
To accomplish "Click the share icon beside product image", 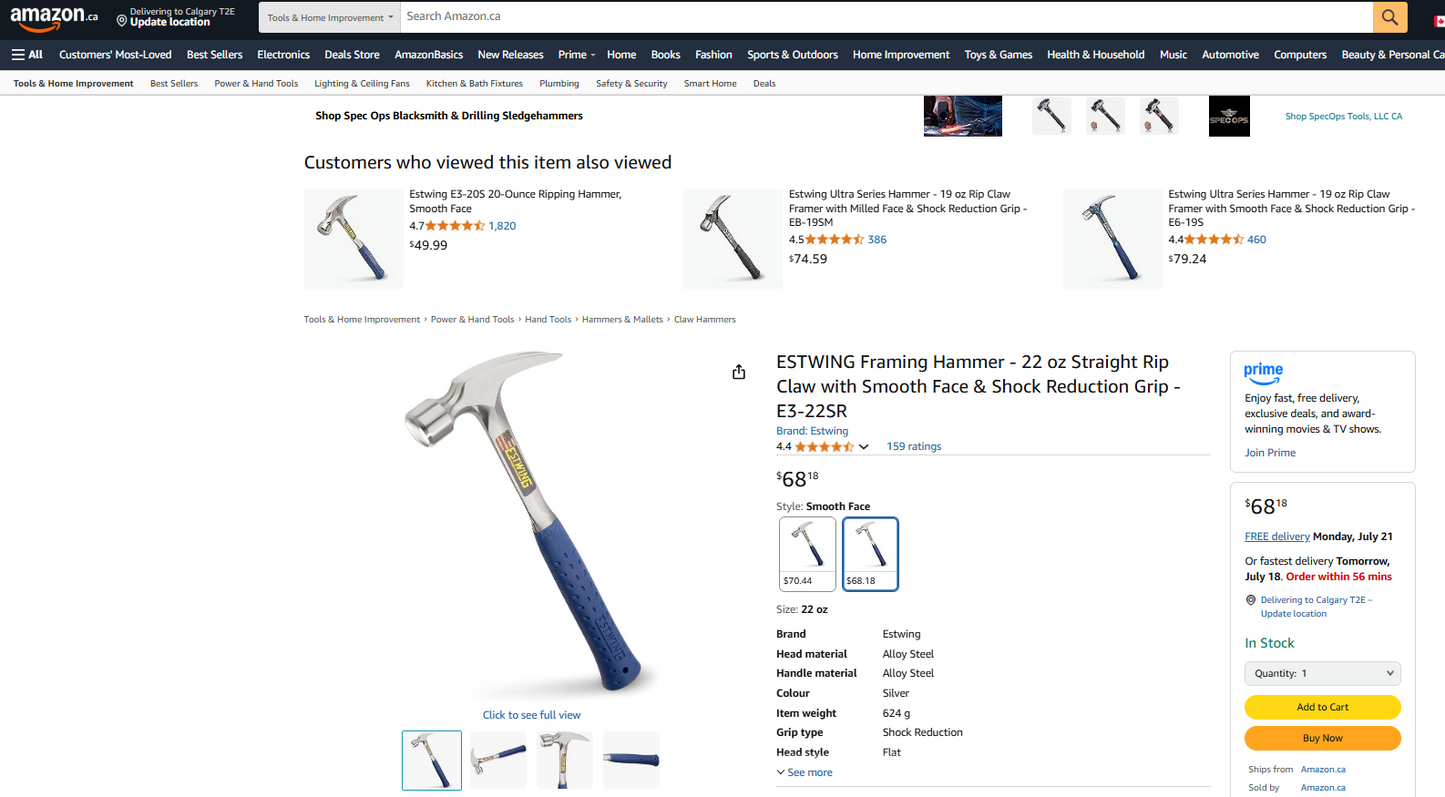I will pyautogui.click(x=739, y=372).
